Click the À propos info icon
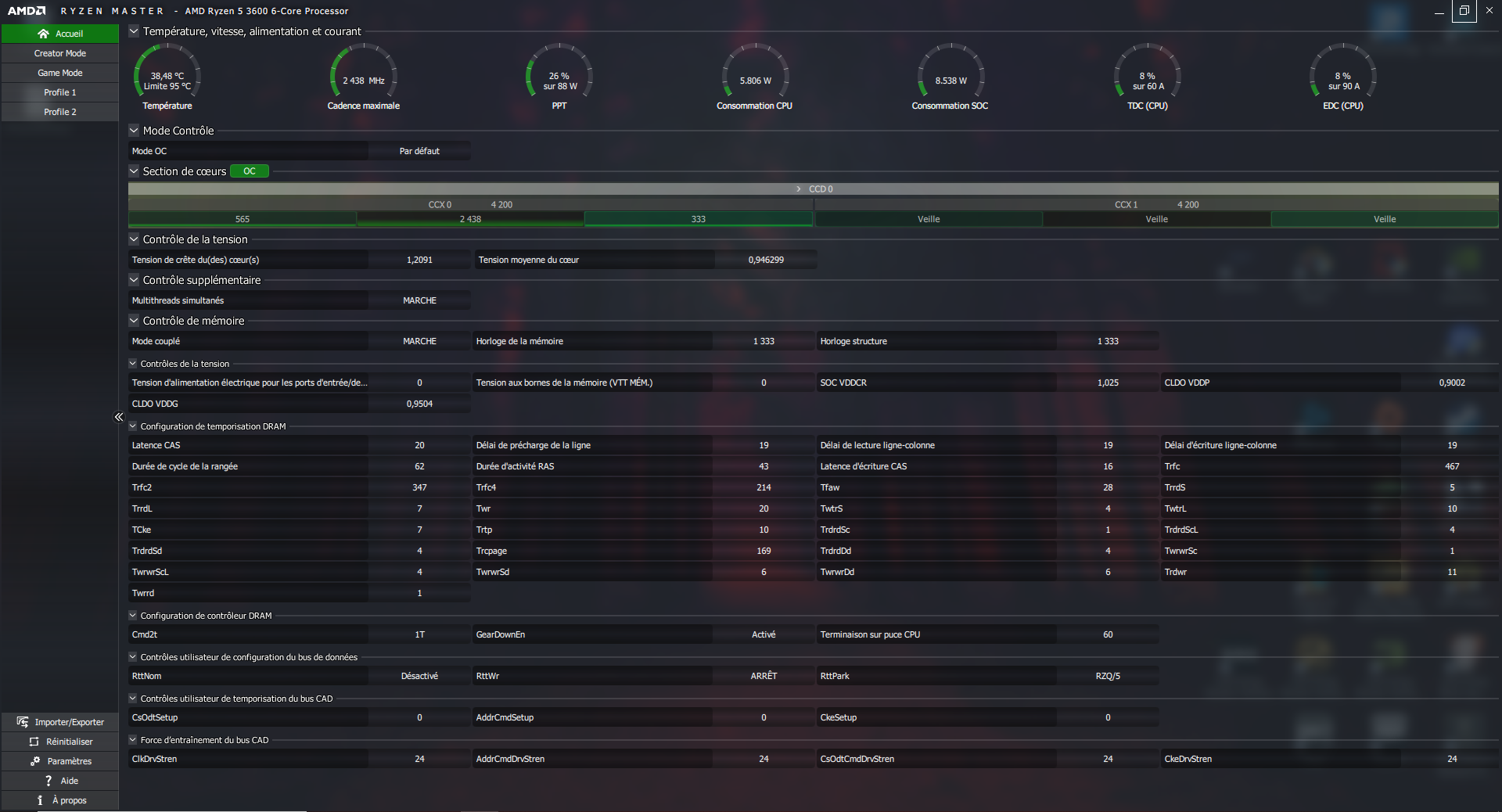This screenshot has width=1502, height=812. (x=40, y=800)
